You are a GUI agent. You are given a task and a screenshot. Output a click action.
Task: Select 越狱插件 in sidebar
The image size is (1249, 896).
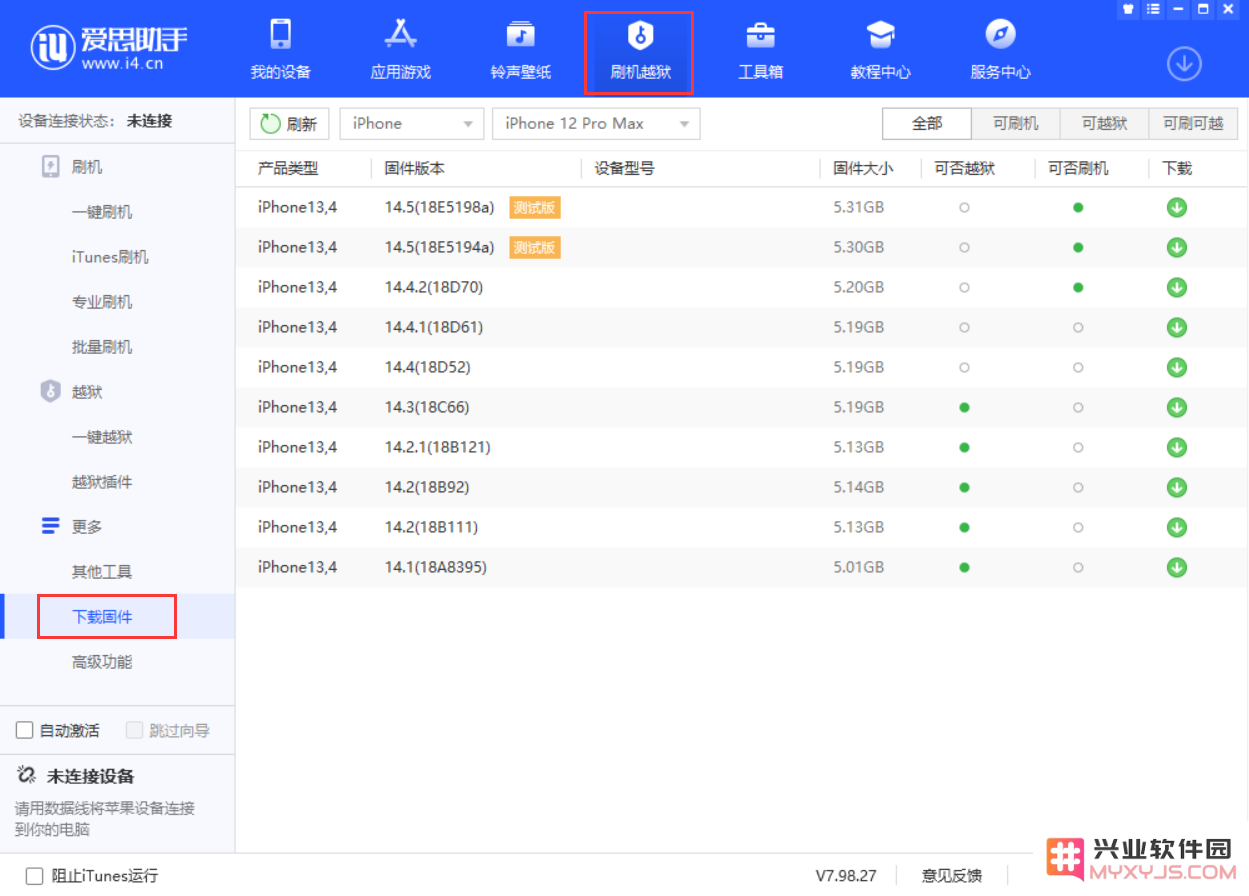tap(102, 482)
